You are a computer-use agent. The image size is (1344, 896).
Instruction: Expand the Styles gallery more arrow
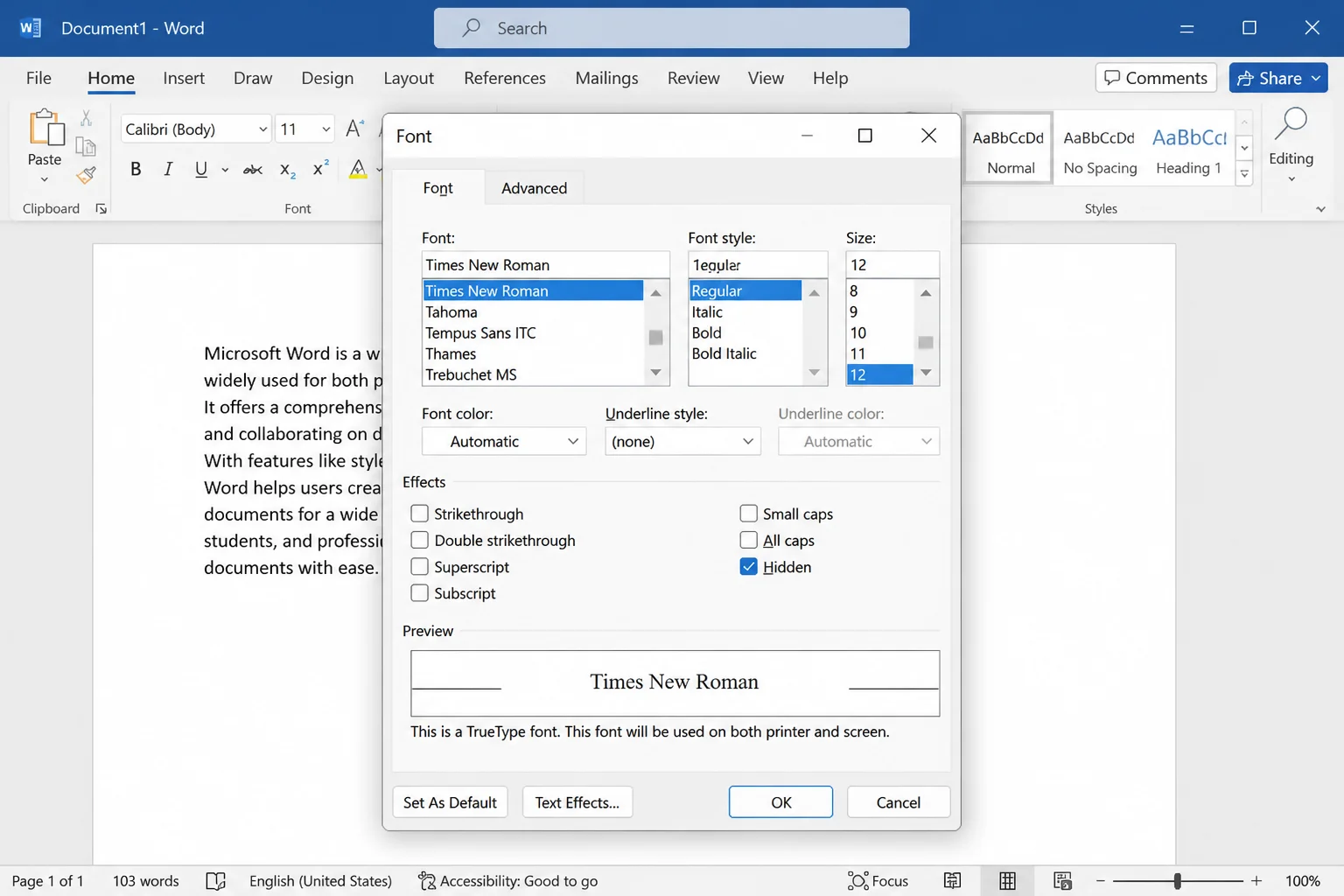pos(1244,175)
